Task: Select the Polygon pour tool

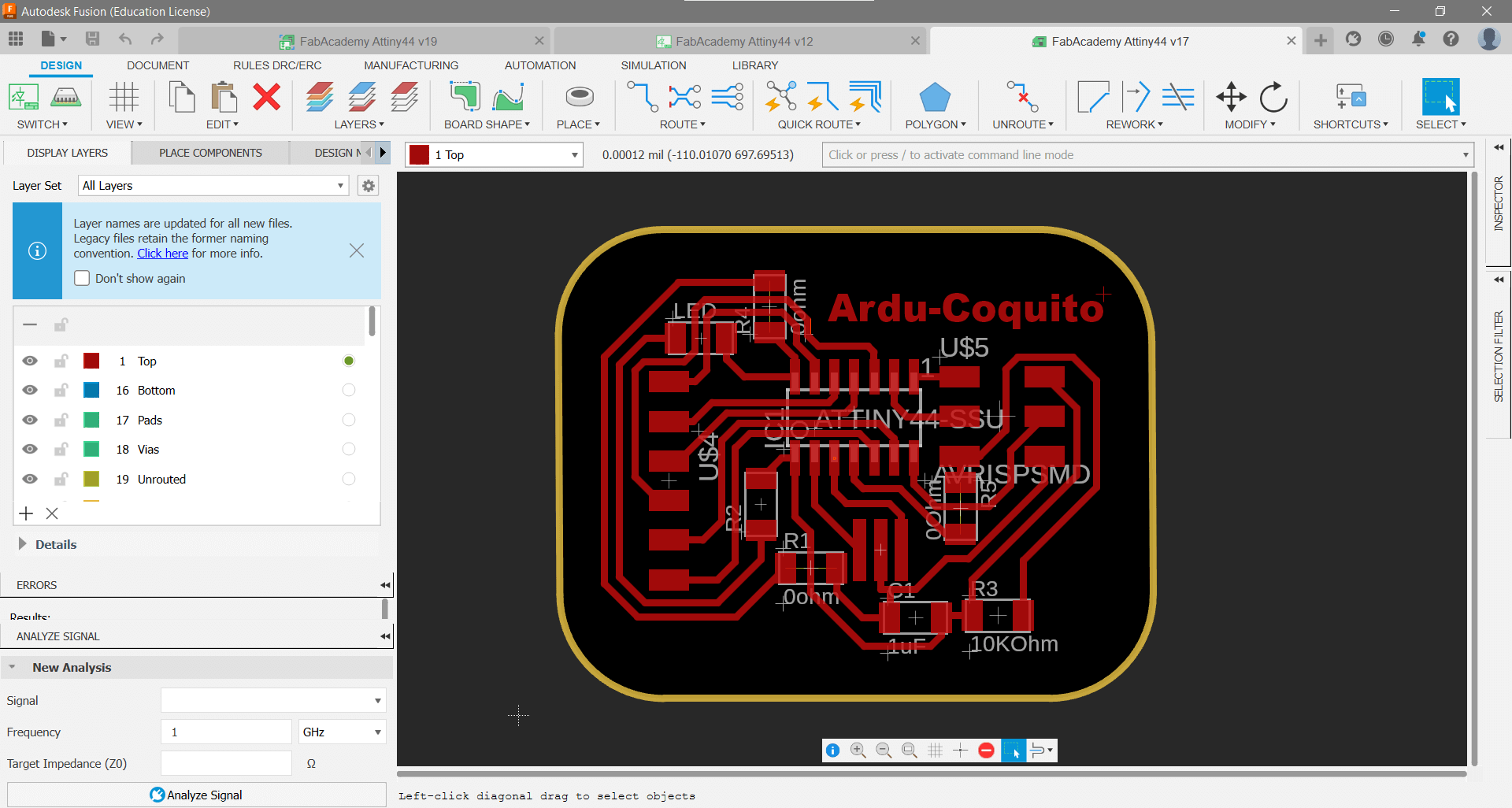Action: tap(935, 98)
